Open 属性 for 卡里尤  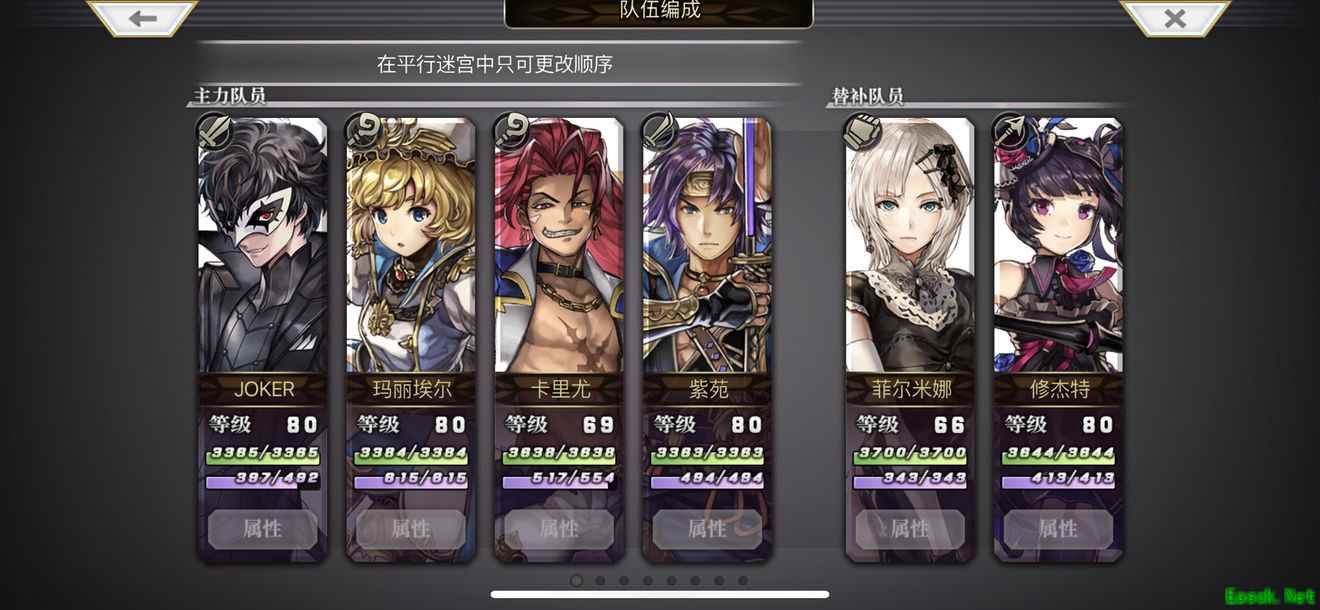(559, 529)
